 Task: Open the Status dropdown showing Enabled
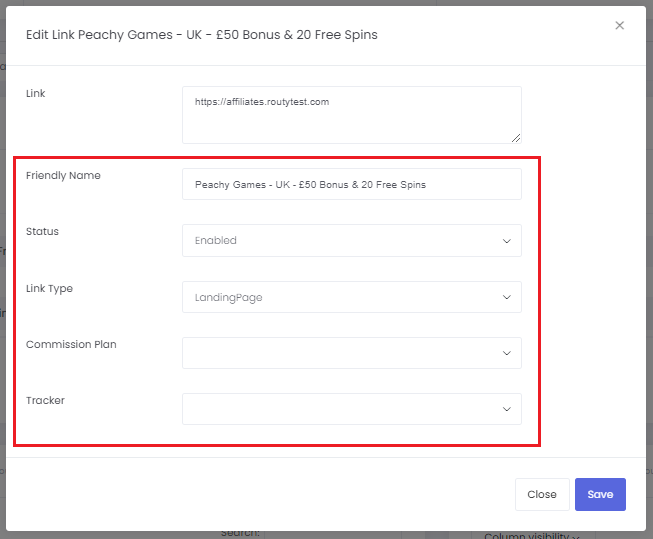[351, 240]
